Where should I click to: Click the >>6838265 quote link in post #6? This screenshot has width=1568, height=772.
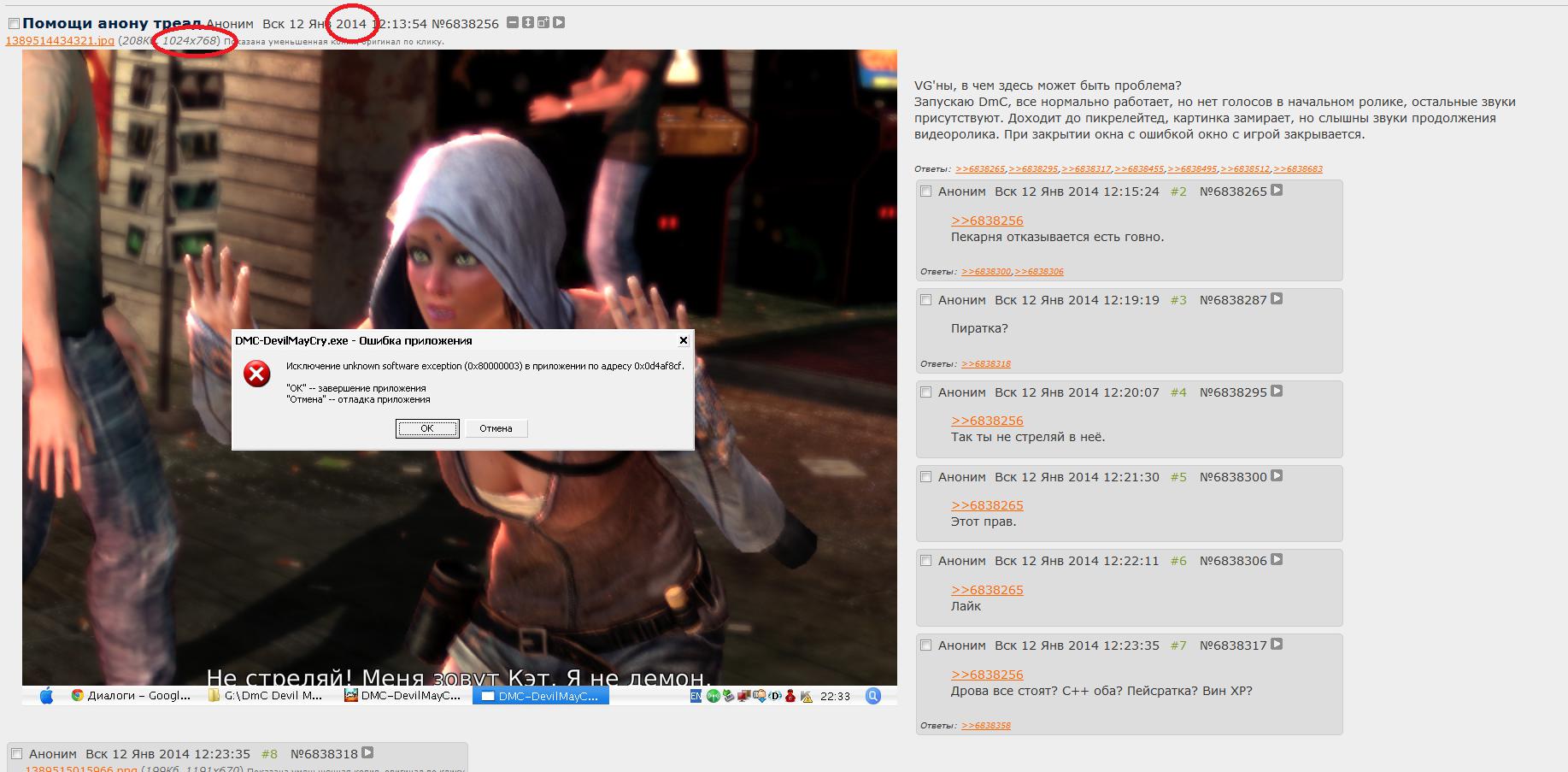987,590
